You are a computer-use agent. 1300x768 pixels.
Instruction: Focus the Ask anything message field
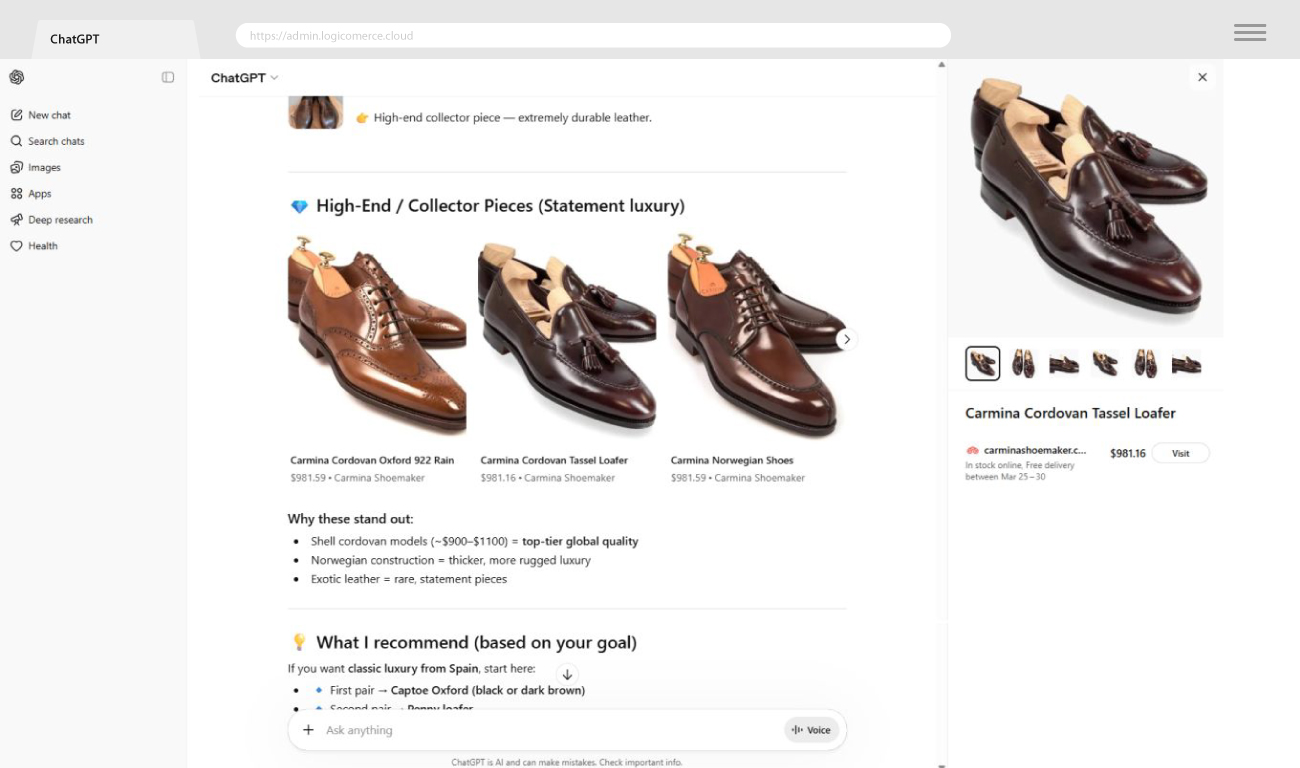(x=550, y=730)
